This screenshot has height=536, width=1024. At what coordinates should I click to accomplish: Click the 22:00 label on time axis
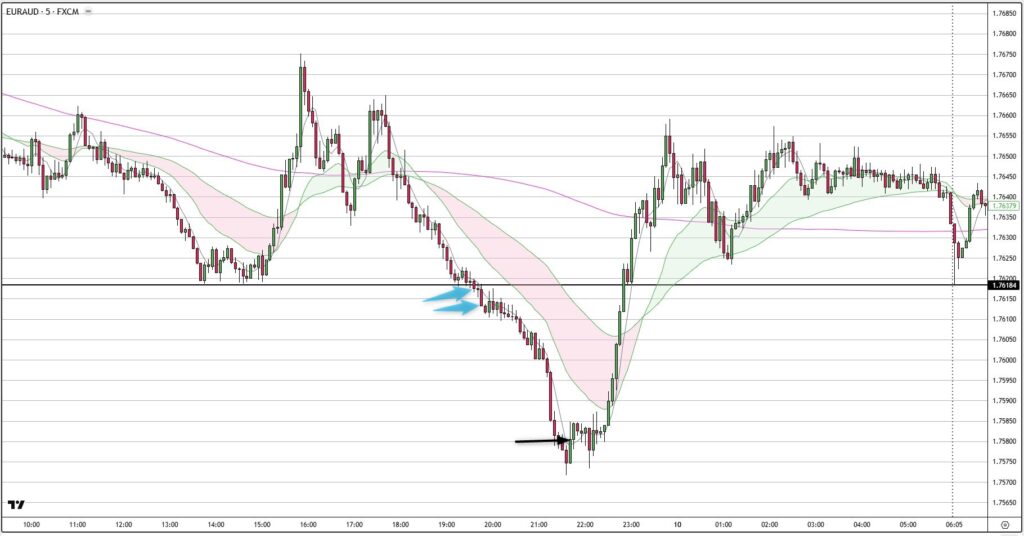585,524
